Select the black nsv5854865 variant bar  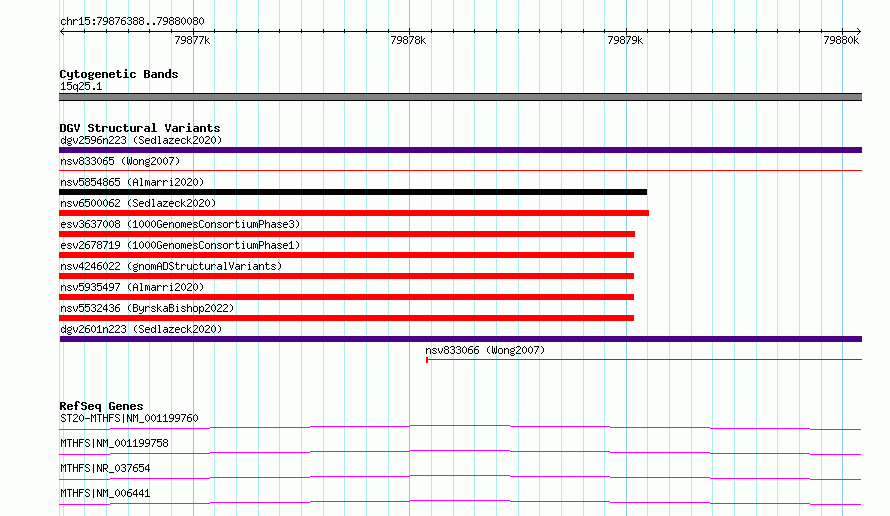click(353, 192)
